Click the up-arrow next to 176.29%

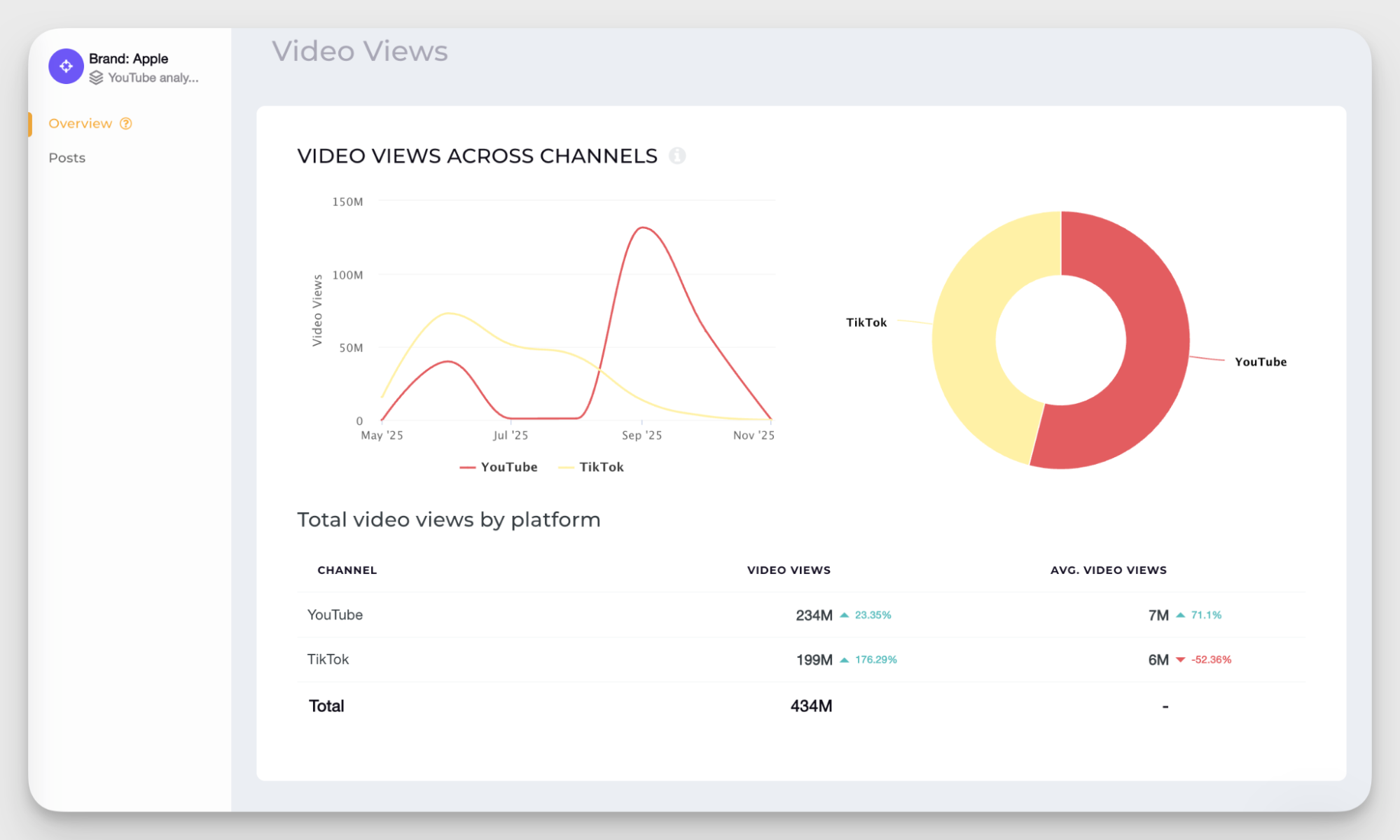(x=844, y=659)
